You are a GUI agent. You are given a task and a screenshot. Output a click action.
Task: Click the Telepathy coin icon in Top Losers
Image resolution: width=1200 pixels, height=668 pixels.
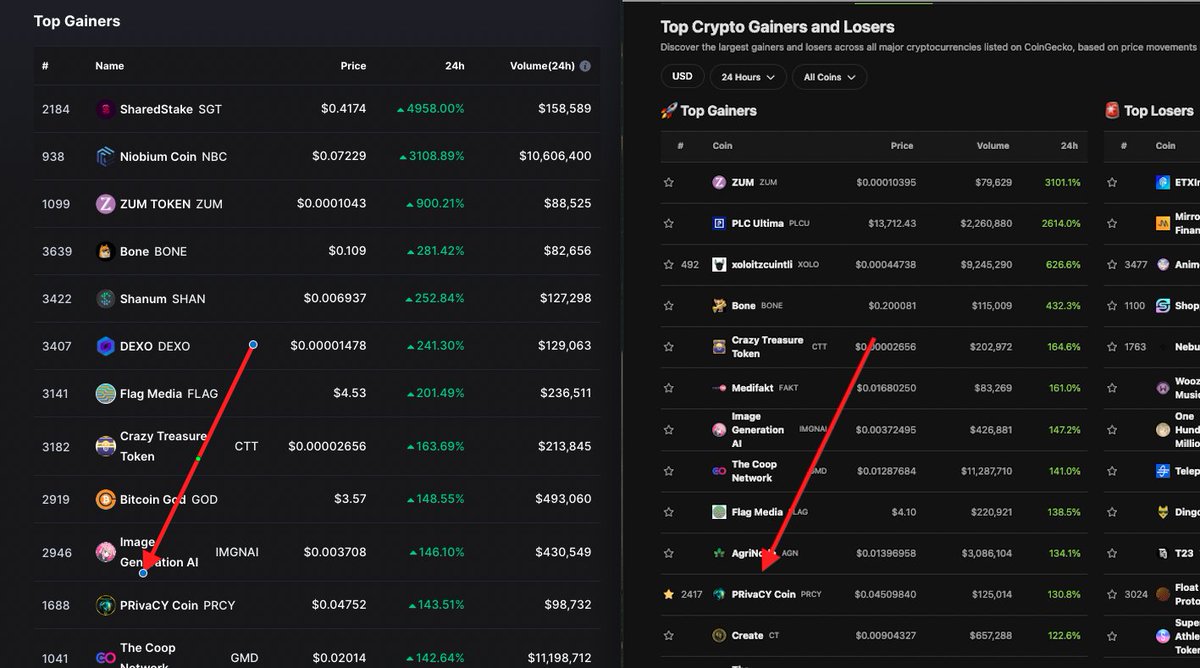pos(1162,471)
